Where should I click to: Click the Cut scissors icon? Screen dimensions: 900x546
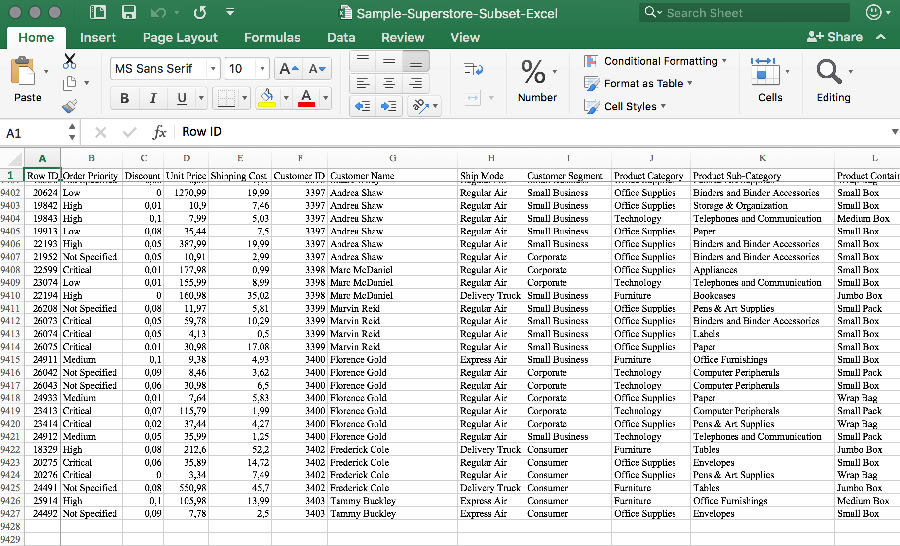pos(69,60)
